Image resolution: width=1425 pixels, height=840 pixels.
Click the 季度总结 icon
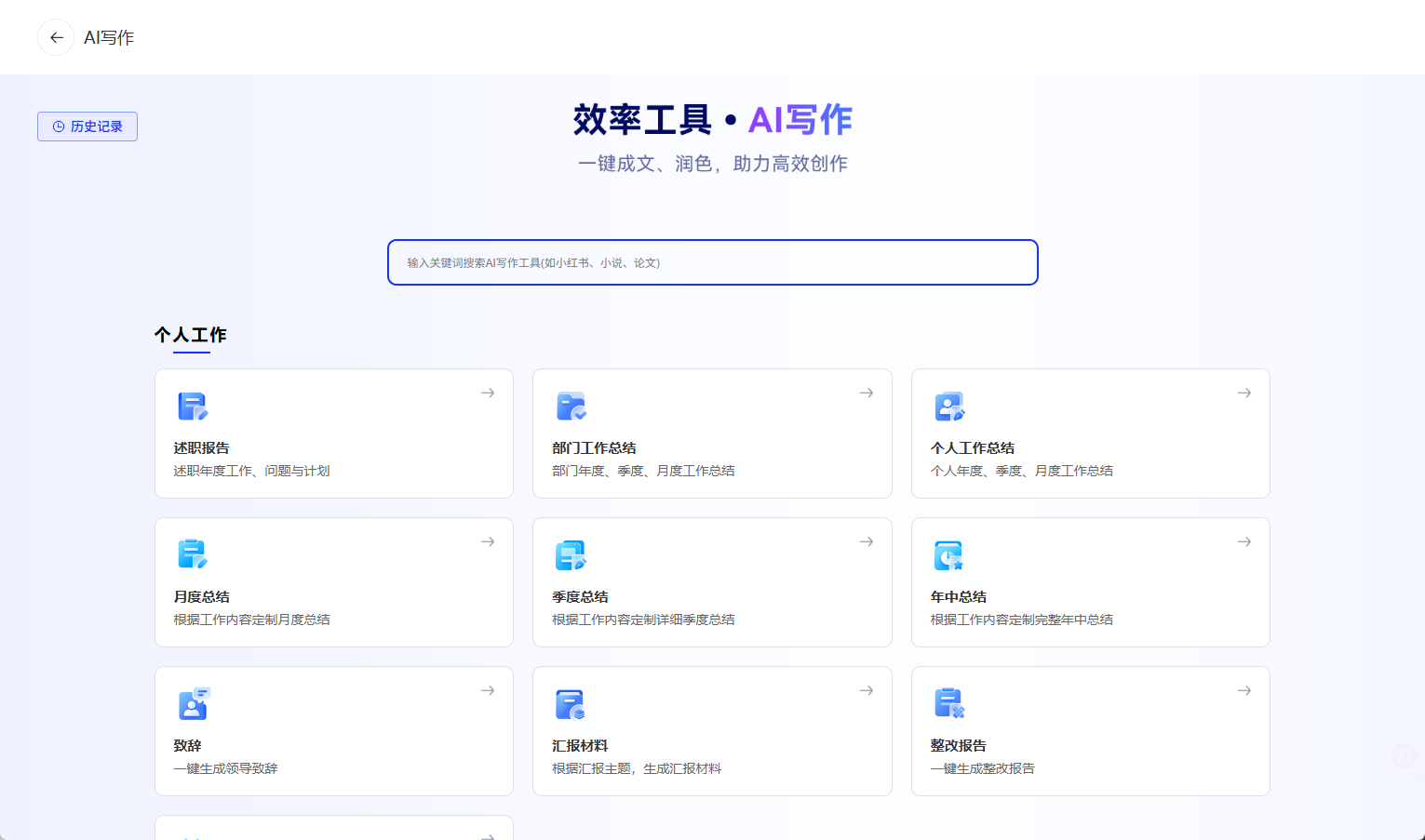(x=571, y=554)
